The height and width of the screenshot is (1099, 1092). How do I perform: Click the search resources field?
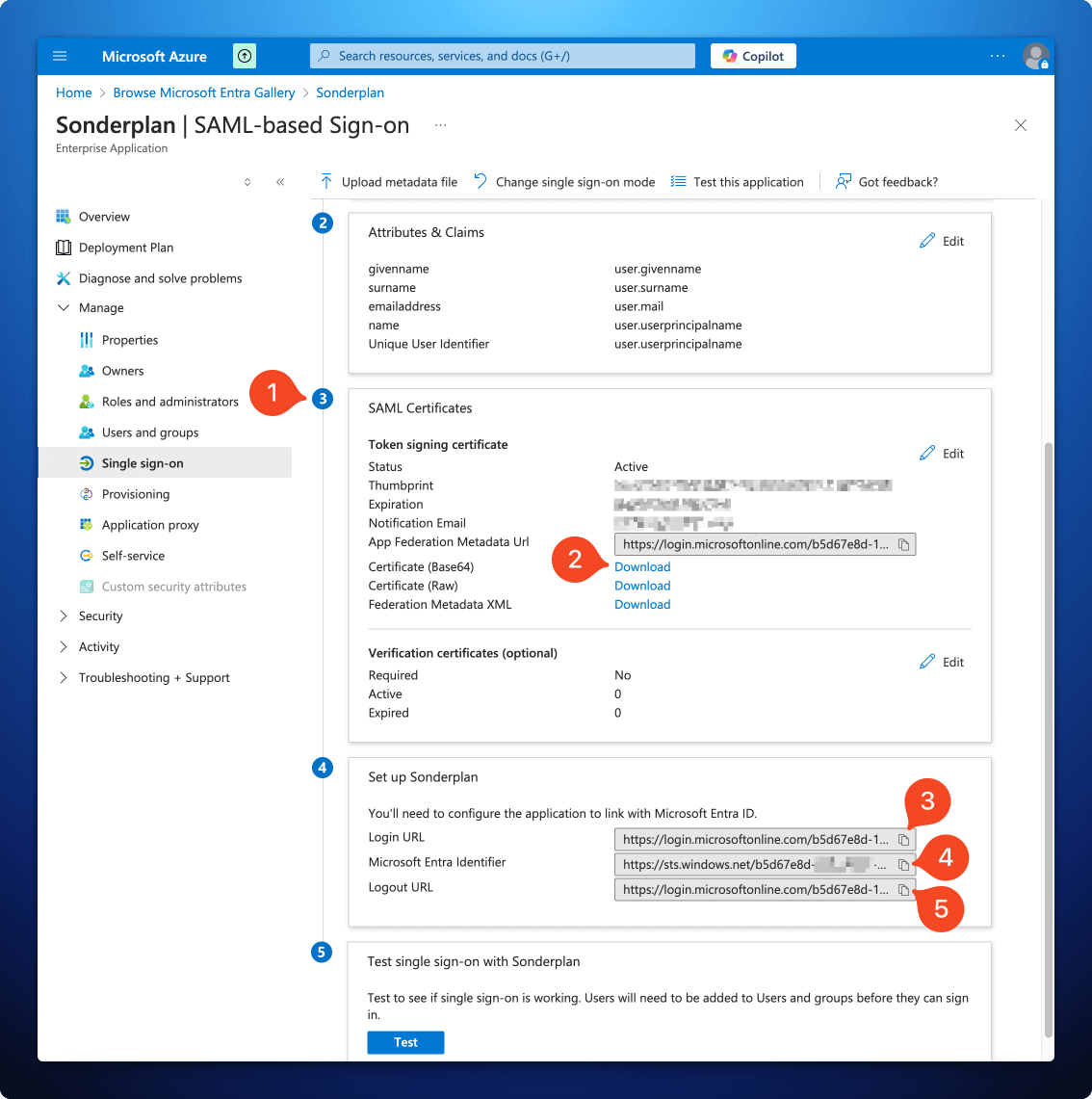(501, 55)
